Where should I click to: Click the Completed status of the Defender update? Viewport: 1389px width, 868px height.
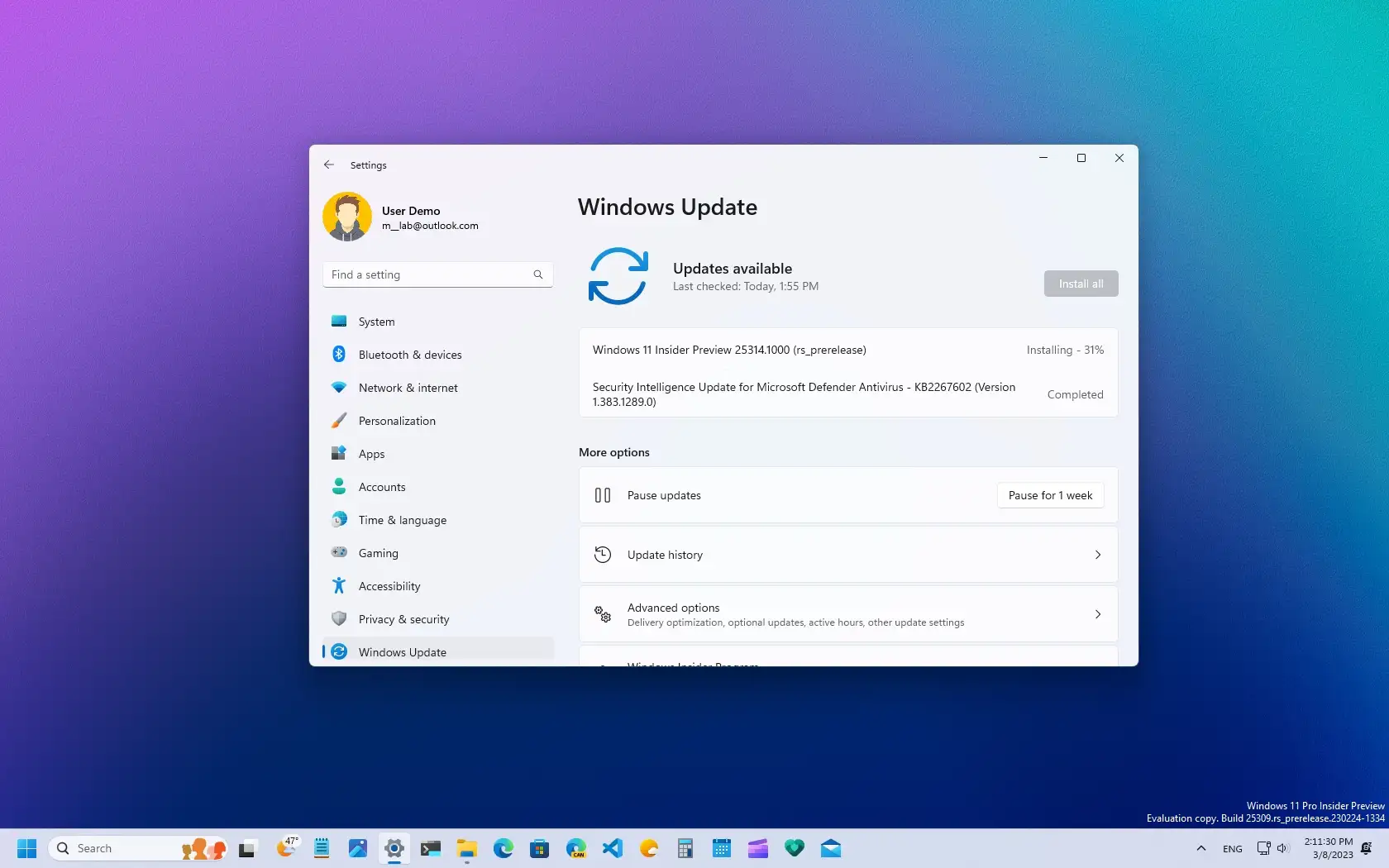(1075, 394)
